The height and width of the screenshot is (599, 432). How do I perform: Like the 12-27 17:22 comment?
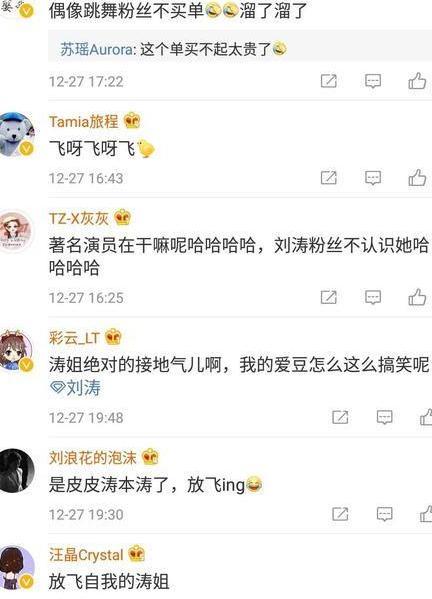tap(417, 81)
